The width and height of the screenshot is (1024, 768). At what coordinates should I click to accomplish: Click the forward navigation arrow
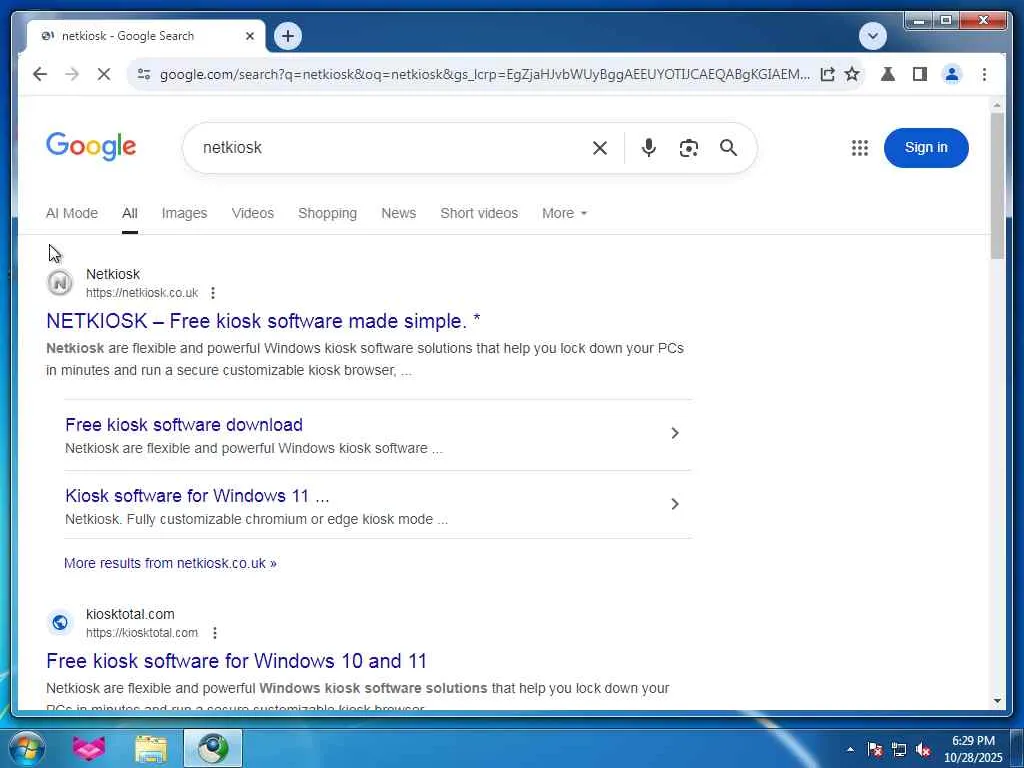tap(72, 74)
